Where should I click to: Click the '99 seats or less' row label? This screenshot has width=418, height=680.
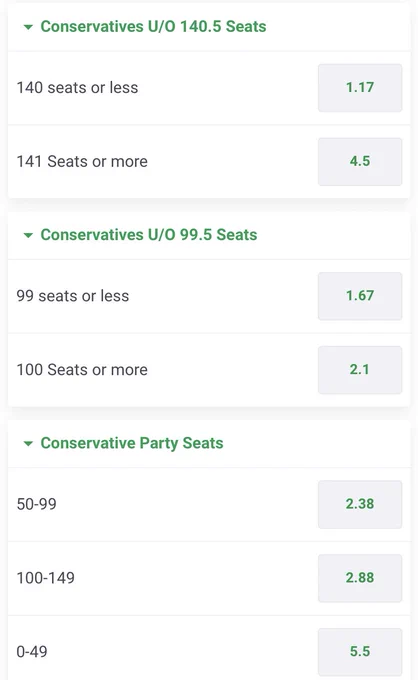73,296
